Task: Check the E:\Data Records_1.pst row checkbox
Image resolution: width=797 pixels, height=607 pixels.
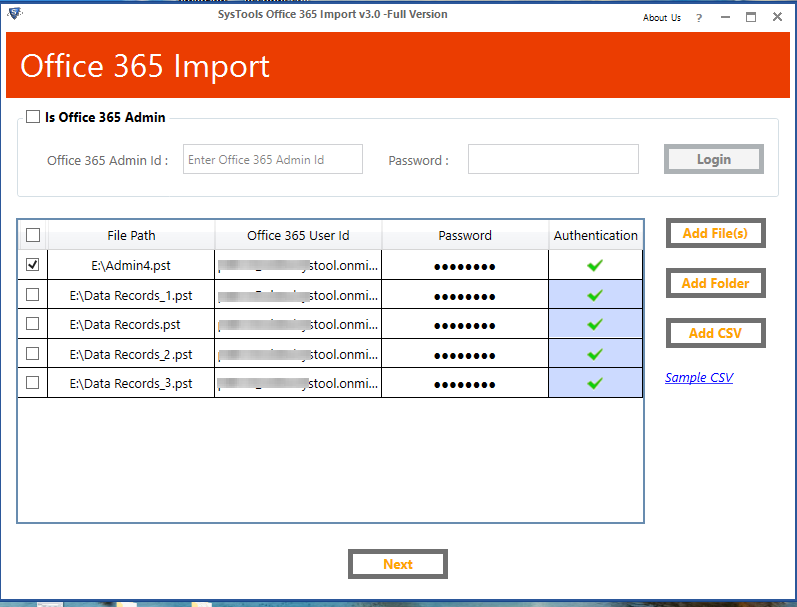Action: [x=33, y=294]
